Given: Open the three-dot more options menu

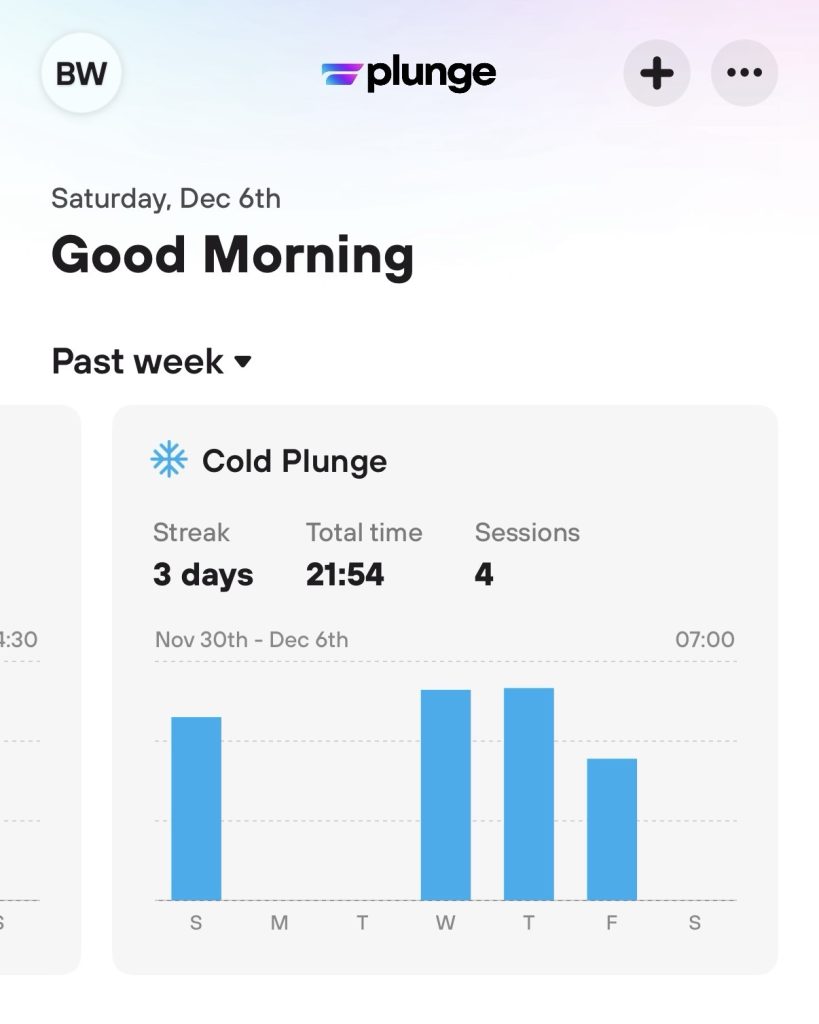Looking at the screenshot, I should 744,73.
